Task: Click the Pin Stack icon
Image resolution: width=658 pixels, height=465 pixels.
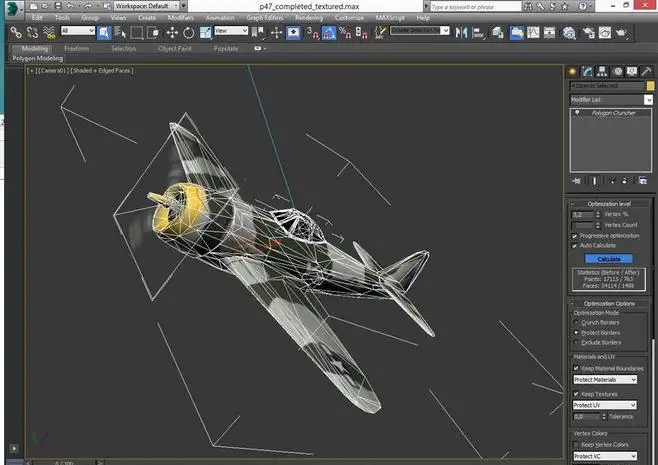Action: [576, 181]
